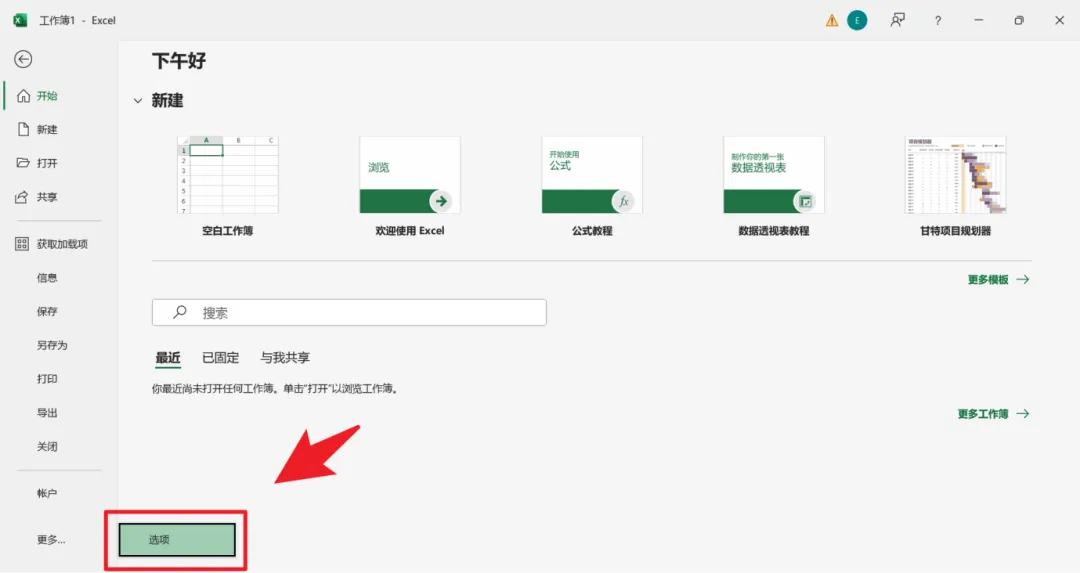Screen dimensions: 1080x573
Task: Restore down the Excel window
Action: point(1019,21)
